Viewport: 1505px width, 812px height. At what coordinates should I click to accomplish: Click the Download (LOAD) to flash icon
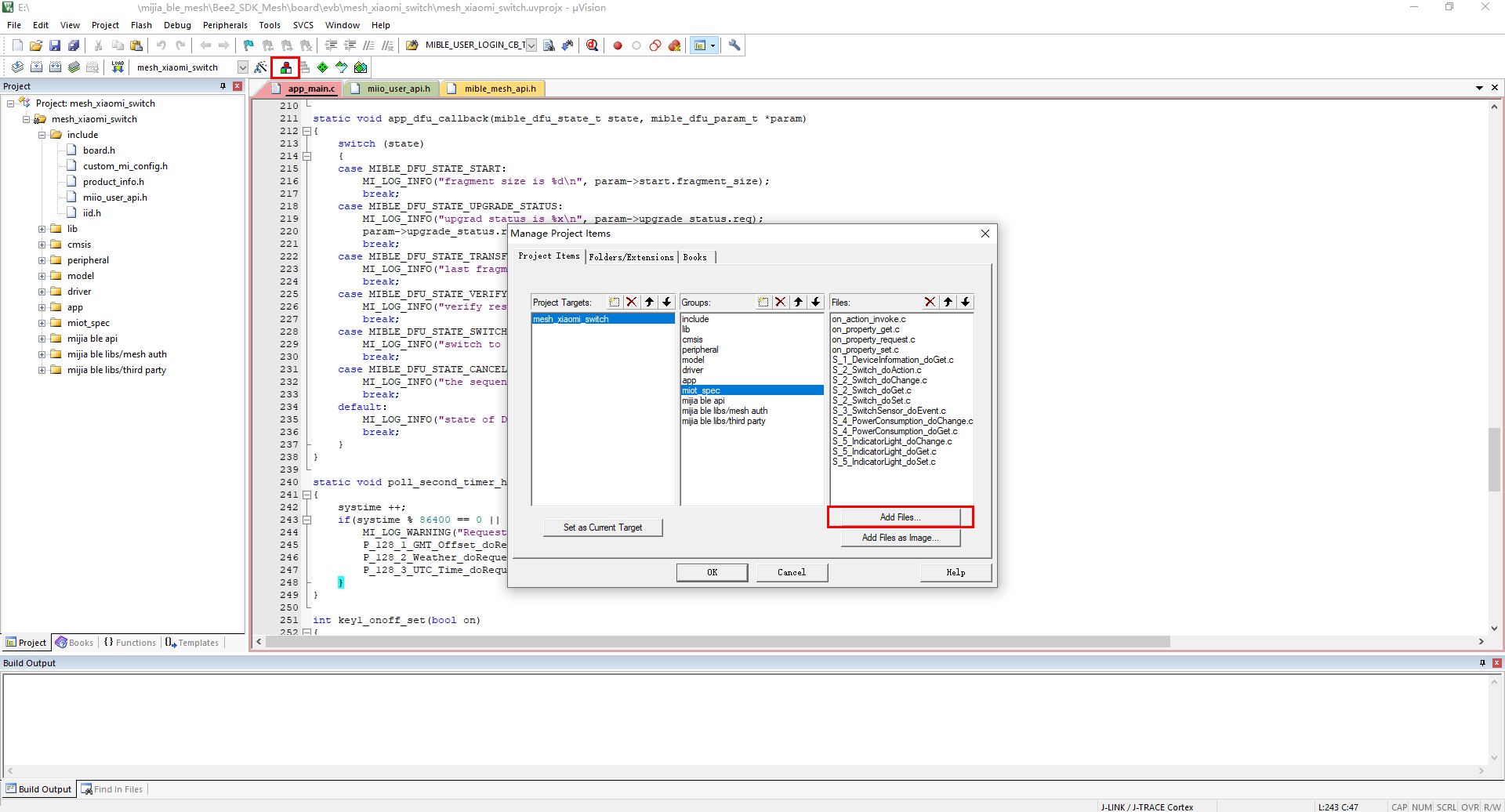pyautogui.click(x=118, y=67)
